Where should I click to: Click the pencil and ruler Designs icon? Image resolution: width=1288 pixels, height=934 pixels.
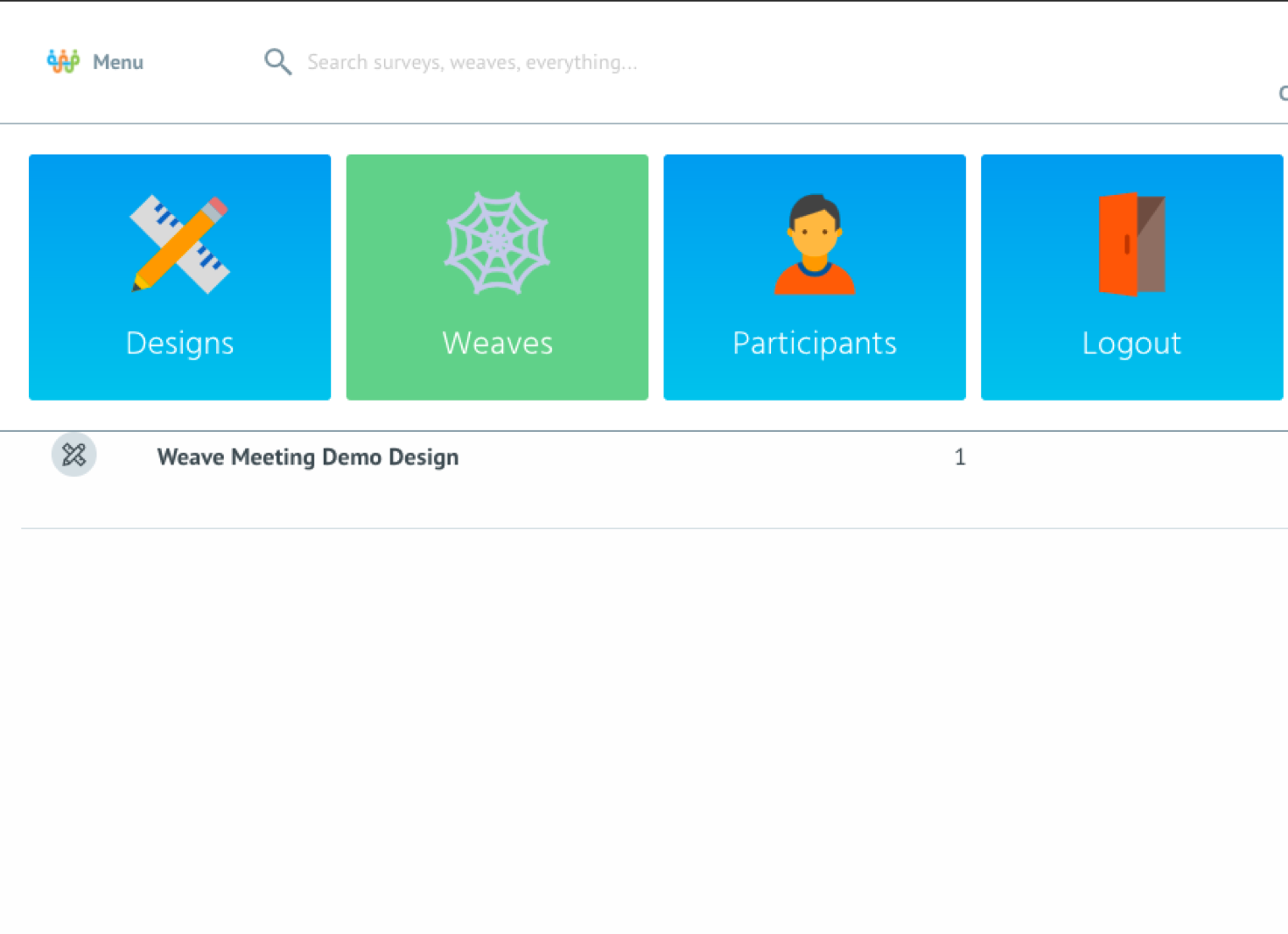point(180,244)
